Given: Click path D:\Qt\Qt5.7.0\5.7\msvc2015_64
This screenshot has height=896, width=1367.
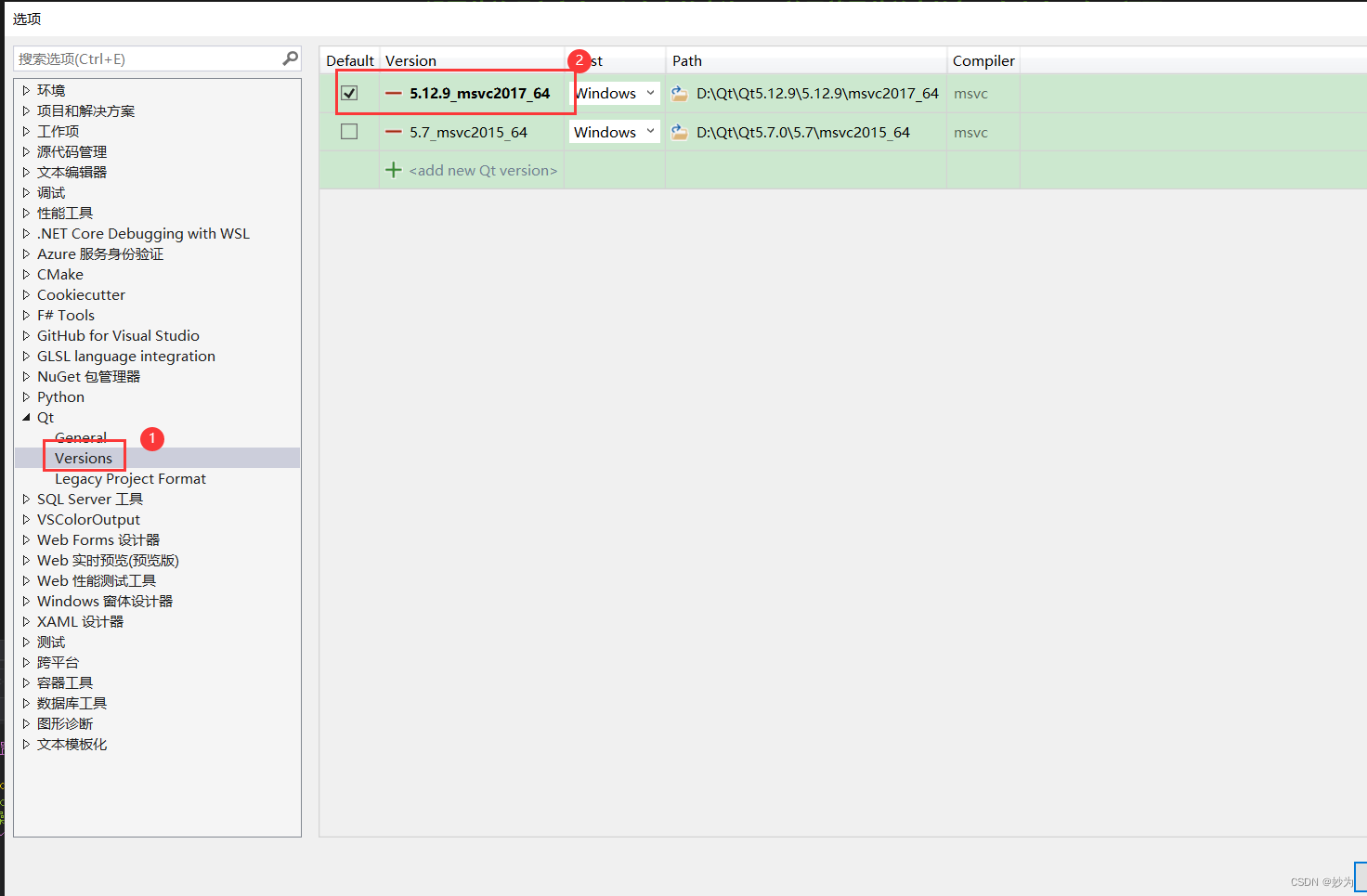Looking at the screenshot, I should (x=803, y=132).
